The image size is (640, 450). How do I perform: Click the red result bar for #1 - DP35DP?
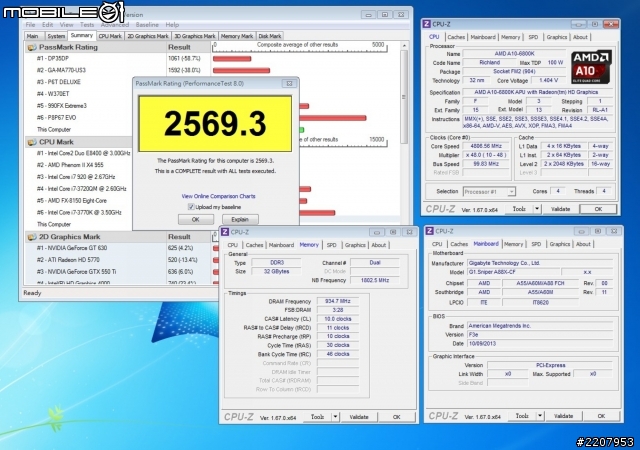[x=232, y=59]
